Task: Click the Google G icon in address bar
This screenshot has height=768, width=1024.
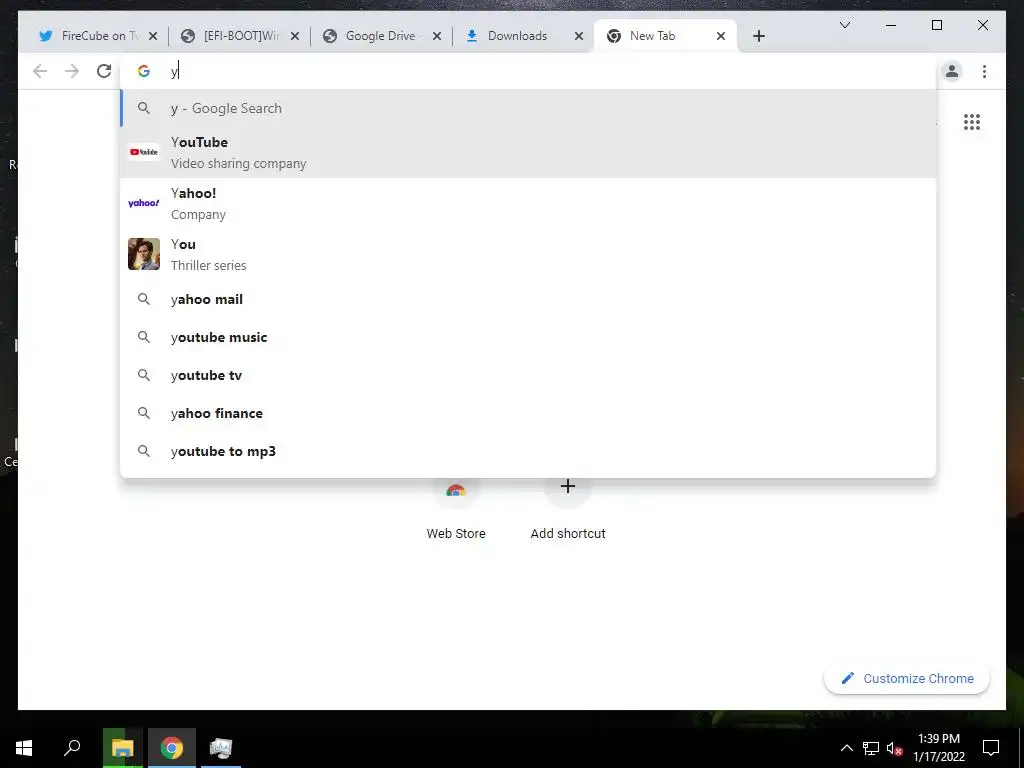Action: [x=144, y=71]
